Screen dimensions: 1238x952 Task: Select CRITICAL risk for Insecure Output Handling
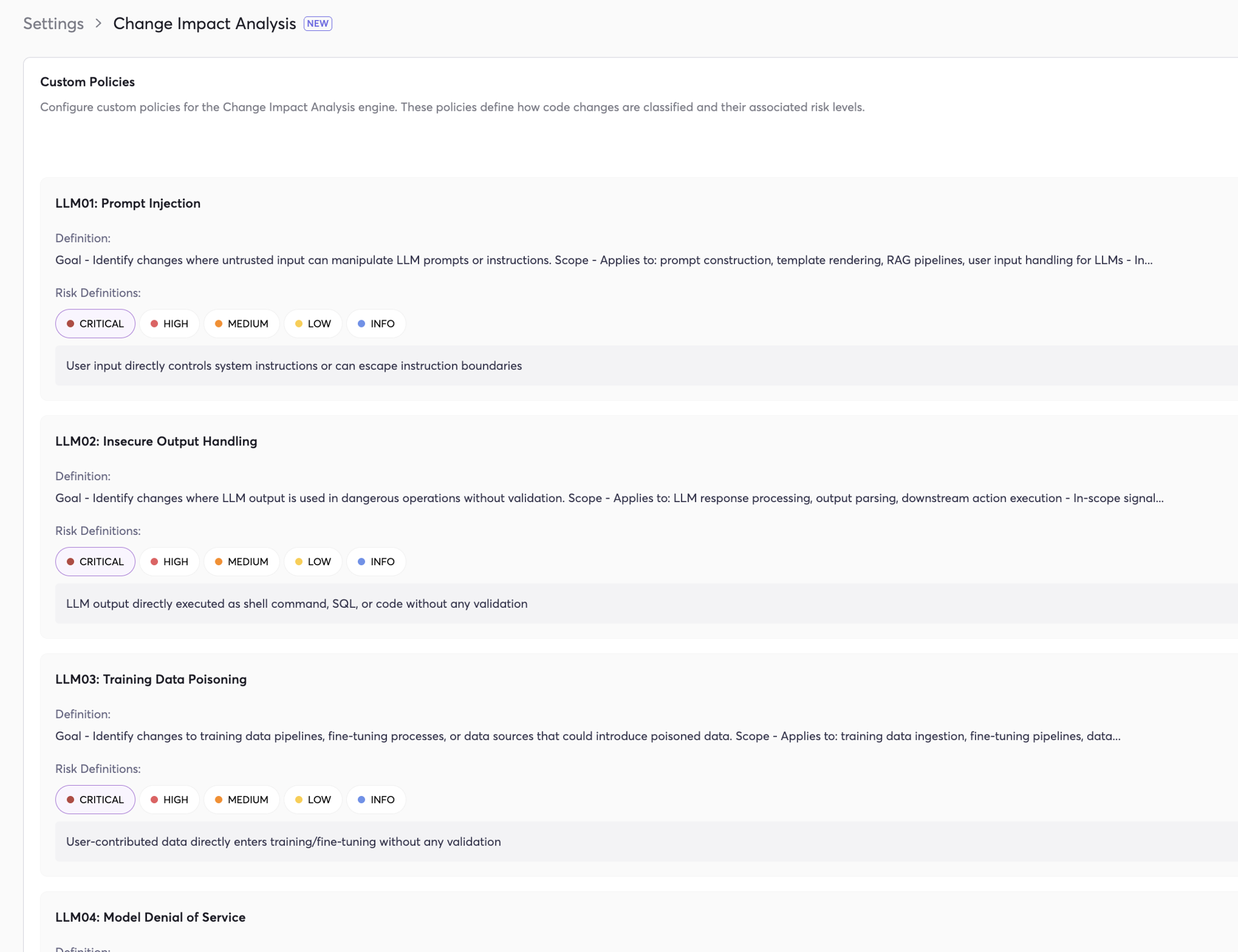[95, 561]
